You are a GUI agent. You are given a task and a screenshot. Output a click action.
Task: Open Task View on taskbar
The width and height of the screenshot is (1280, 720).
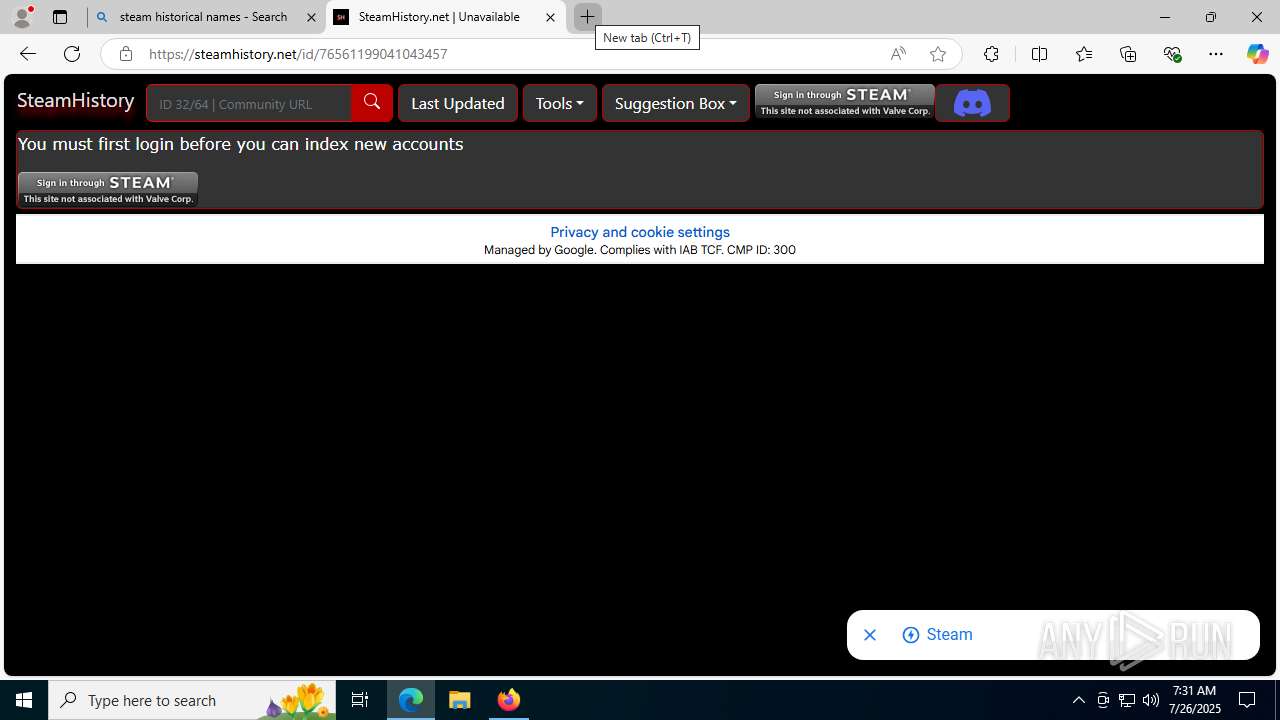point(360,700)
